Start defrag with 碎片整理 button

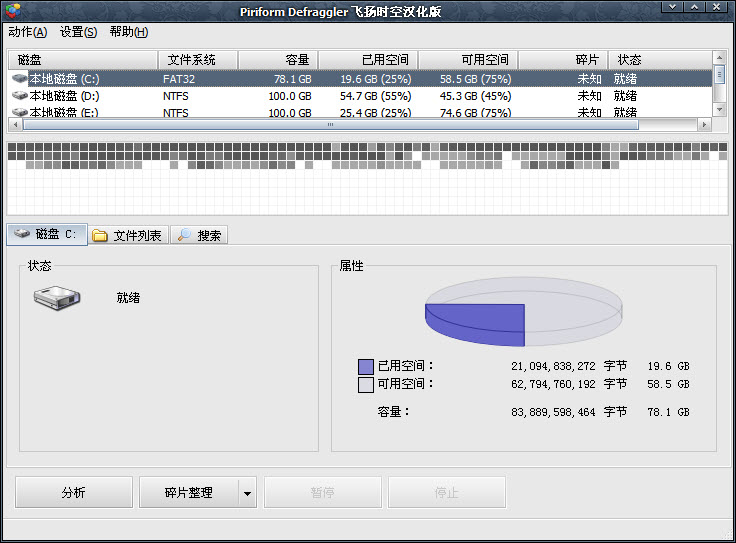[187, 493]
